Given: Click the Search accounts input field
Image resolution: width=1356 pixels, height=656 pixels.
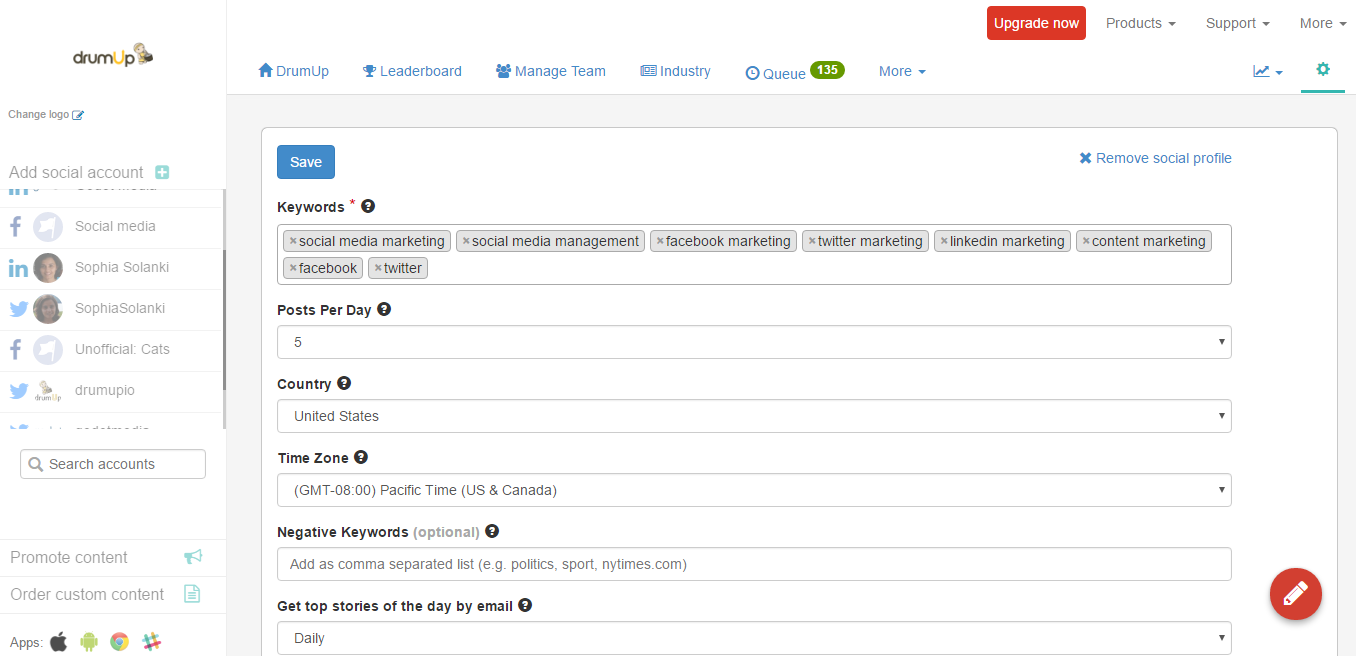Looking at the screenshot, I should pos(113,464).
